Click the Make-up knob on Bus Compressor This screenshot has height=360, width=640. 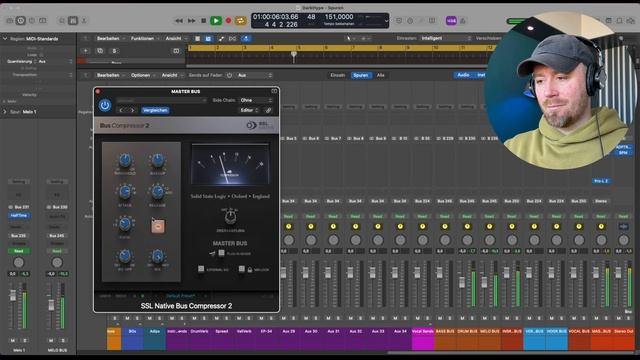click(x=158, y=160)
